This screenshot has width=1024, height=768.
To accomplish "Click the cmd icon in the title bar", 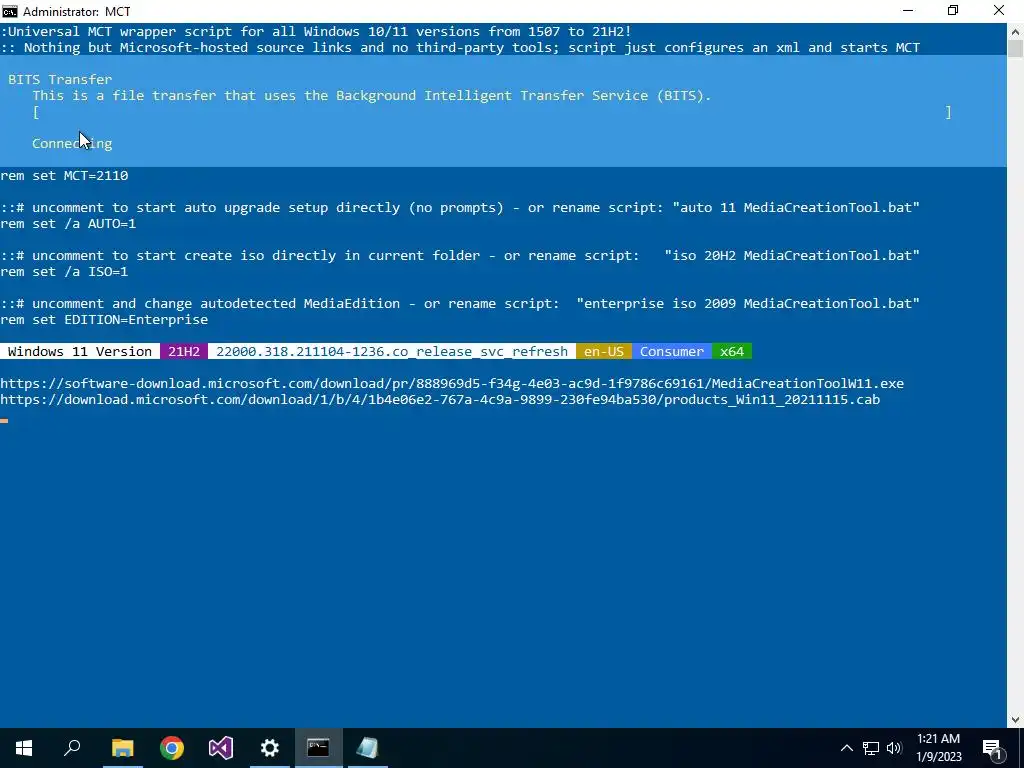I will click(10, 11).
